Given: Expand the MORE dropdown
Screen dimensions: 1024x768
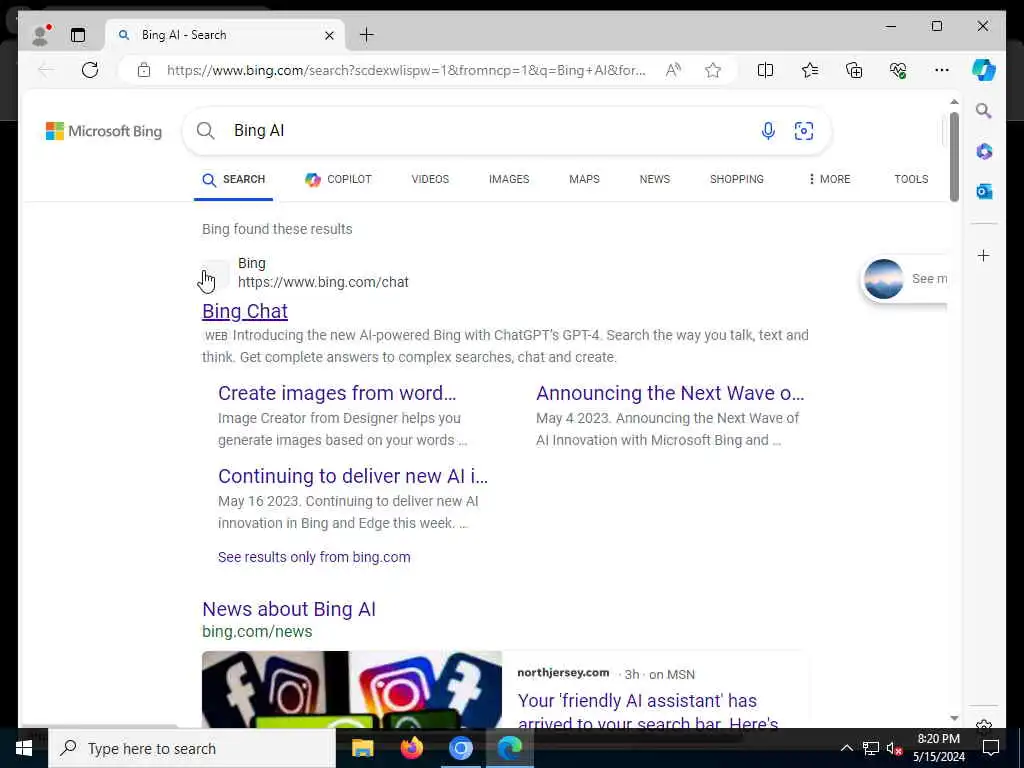Looking at the screenshot, I should (829, 180).
